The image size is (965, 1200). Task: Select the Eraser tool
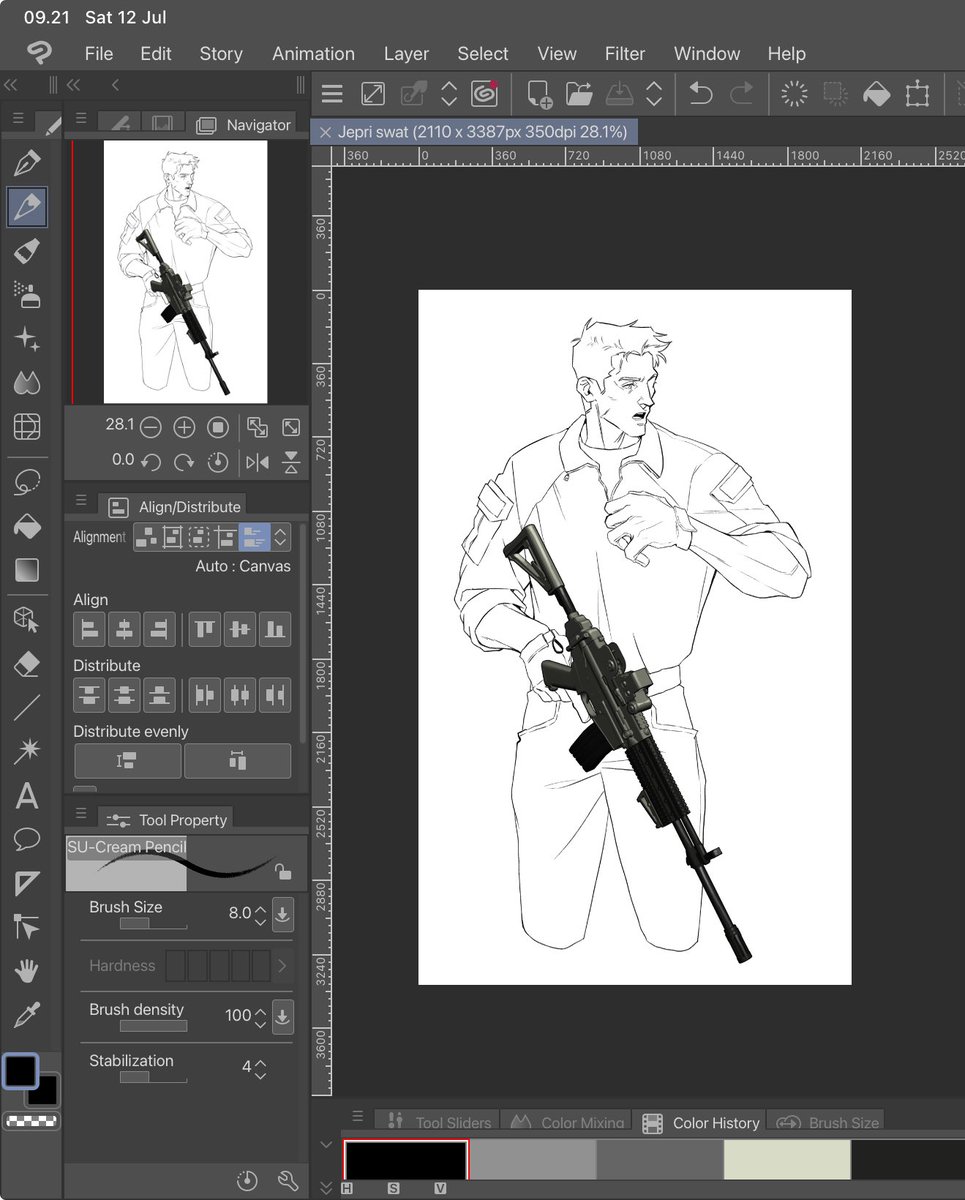pyautogui.click(x=27, y=664)
